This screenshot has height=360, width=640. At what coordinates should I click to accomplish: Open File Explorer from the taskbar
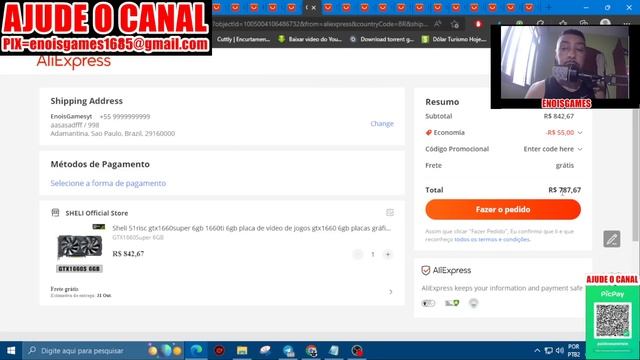point(242,351)
